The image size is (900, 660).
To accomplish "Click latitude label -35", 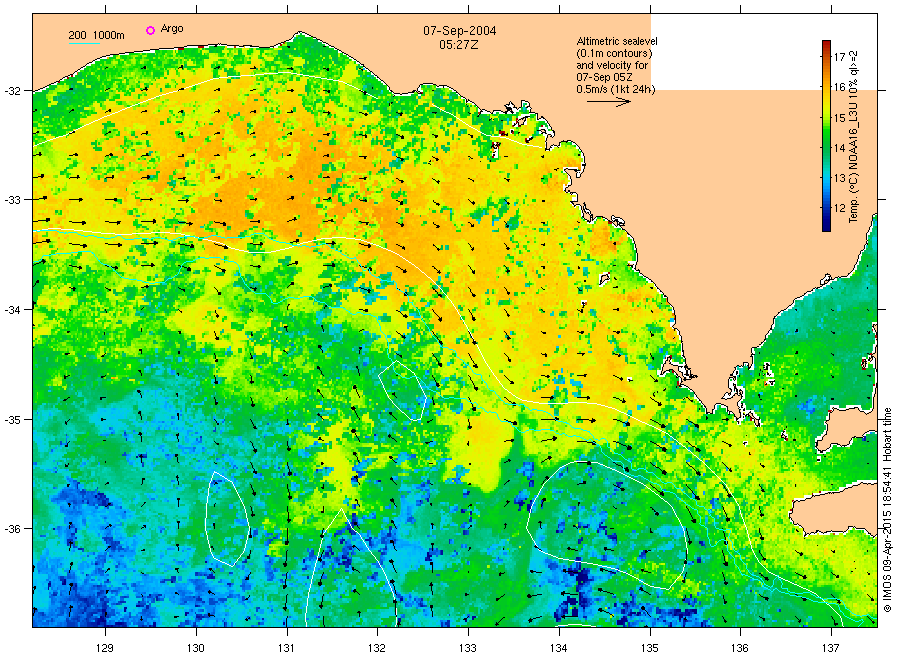I will [x=13, y=419].
